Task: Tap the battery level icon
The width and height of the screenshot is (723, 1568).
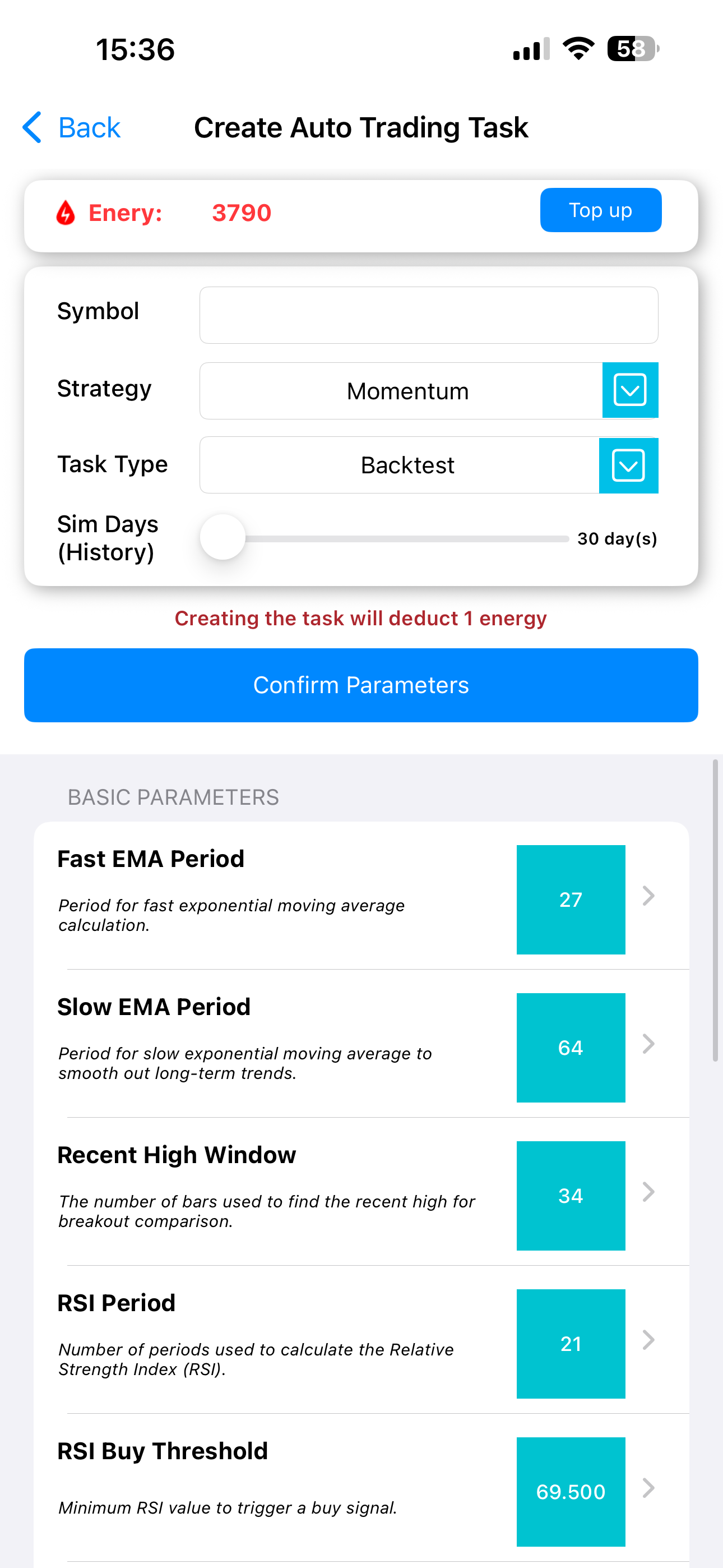Action: (x=633, y=49)
